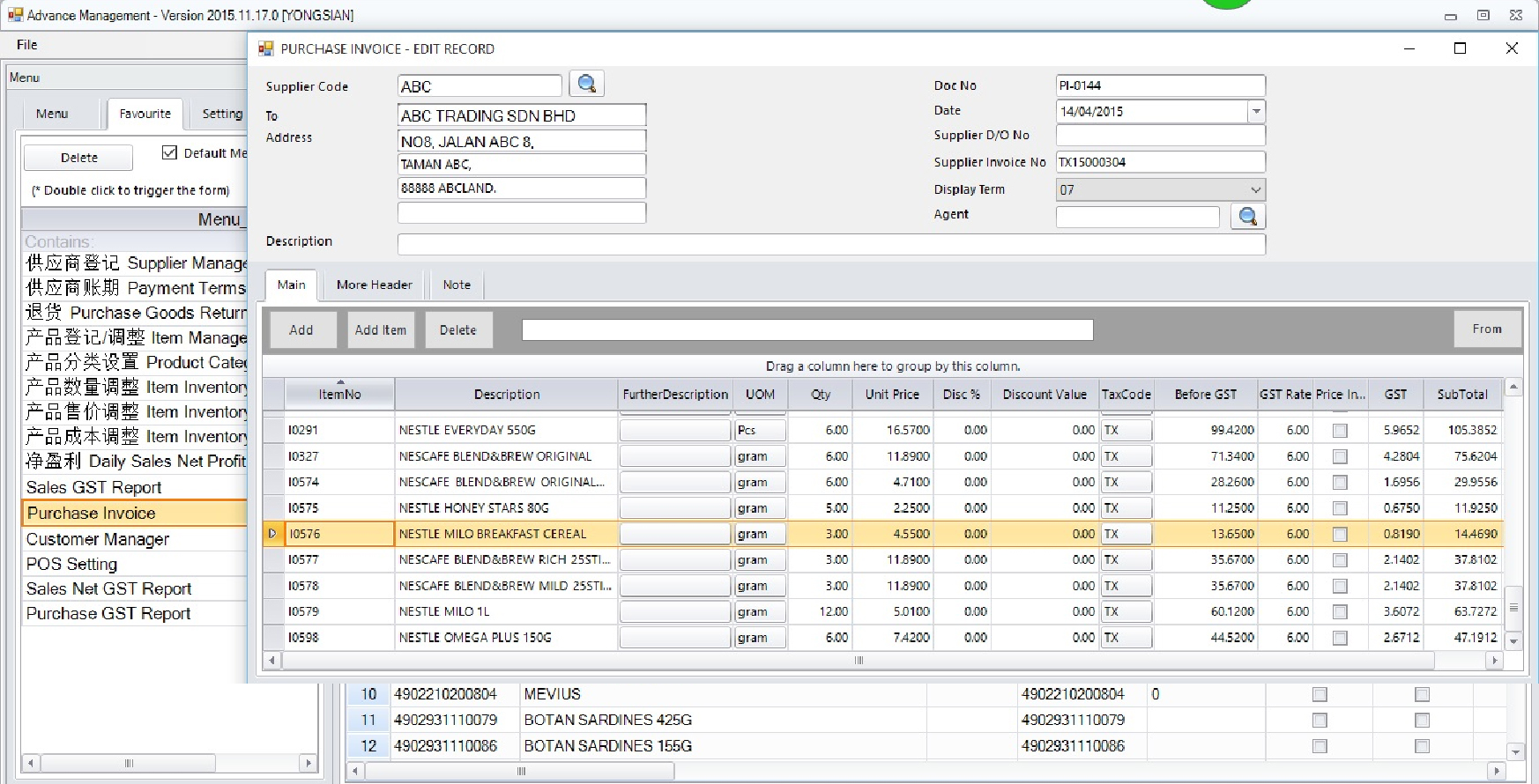Click the Doc No field
The image size is (1539, 784).
tap(1160, 85)
